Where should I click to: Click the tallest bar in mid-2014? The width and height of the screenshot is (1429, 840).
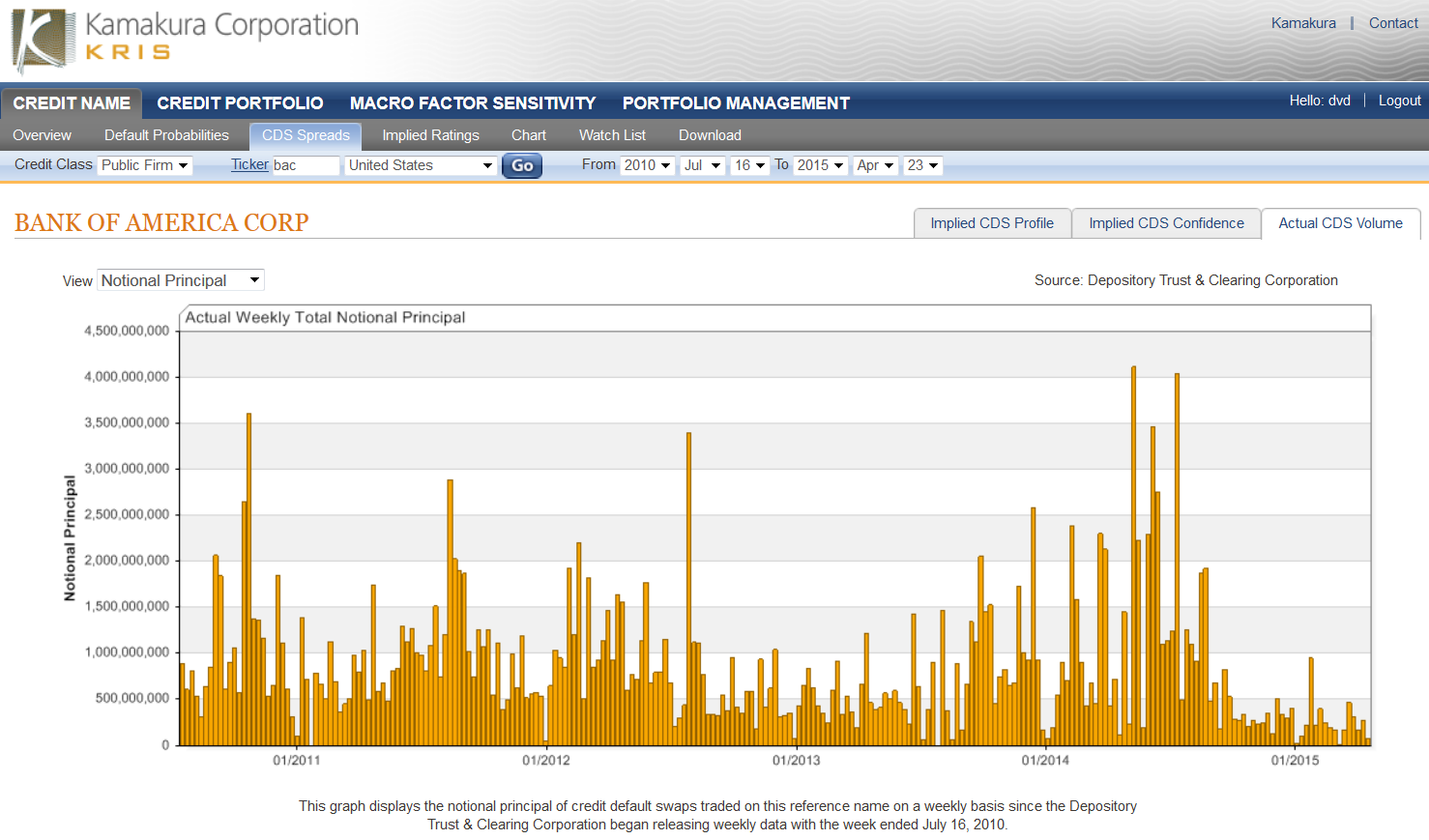(x=1133, y=556)
